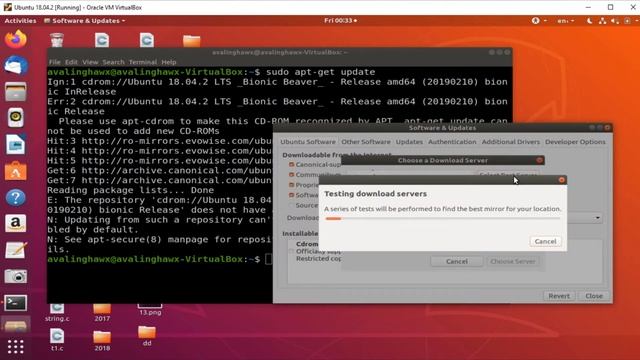Screen dimensions: 640x360
Task: Switch to the Developer Options tab
Action: tap(575, 142)
